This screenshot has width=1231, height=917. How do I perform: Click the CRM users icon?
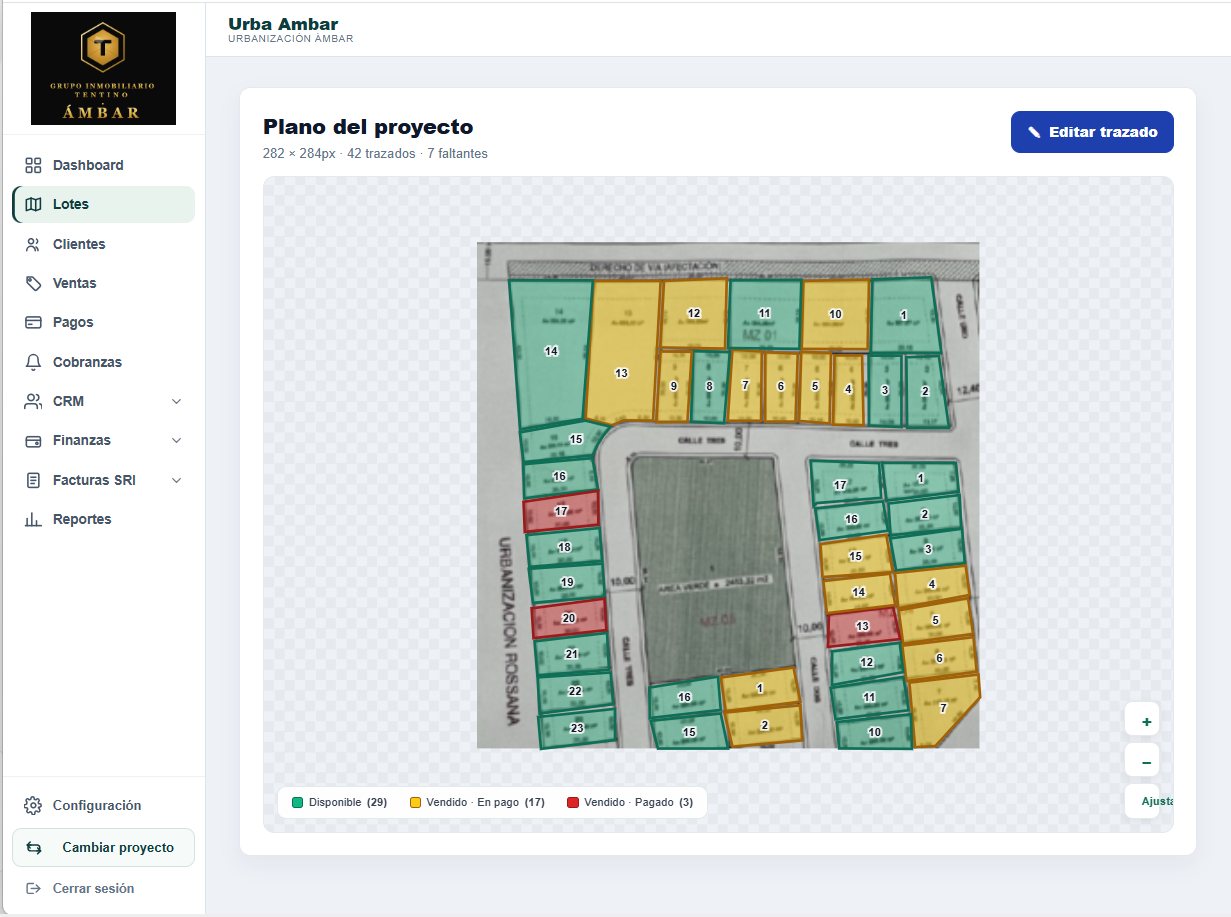click(33, 401)
